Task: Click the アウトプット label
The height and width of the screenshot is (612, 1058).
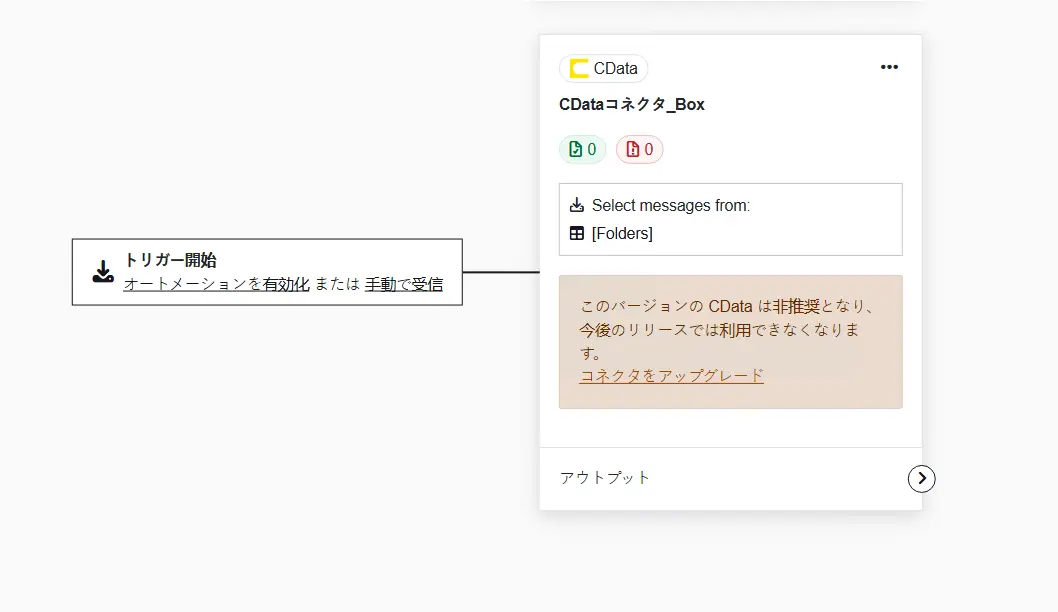Action: point(605,478)
